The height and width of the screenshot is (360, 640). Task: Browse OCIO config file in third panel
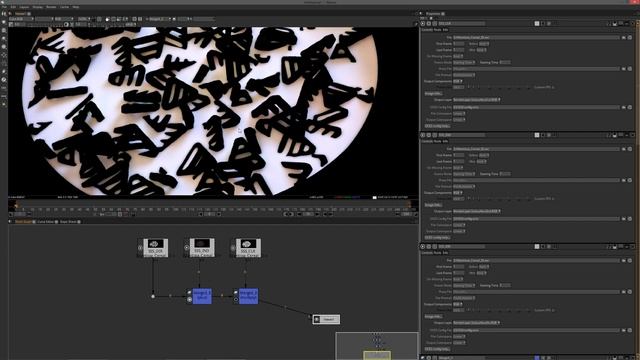coord(624,330)
